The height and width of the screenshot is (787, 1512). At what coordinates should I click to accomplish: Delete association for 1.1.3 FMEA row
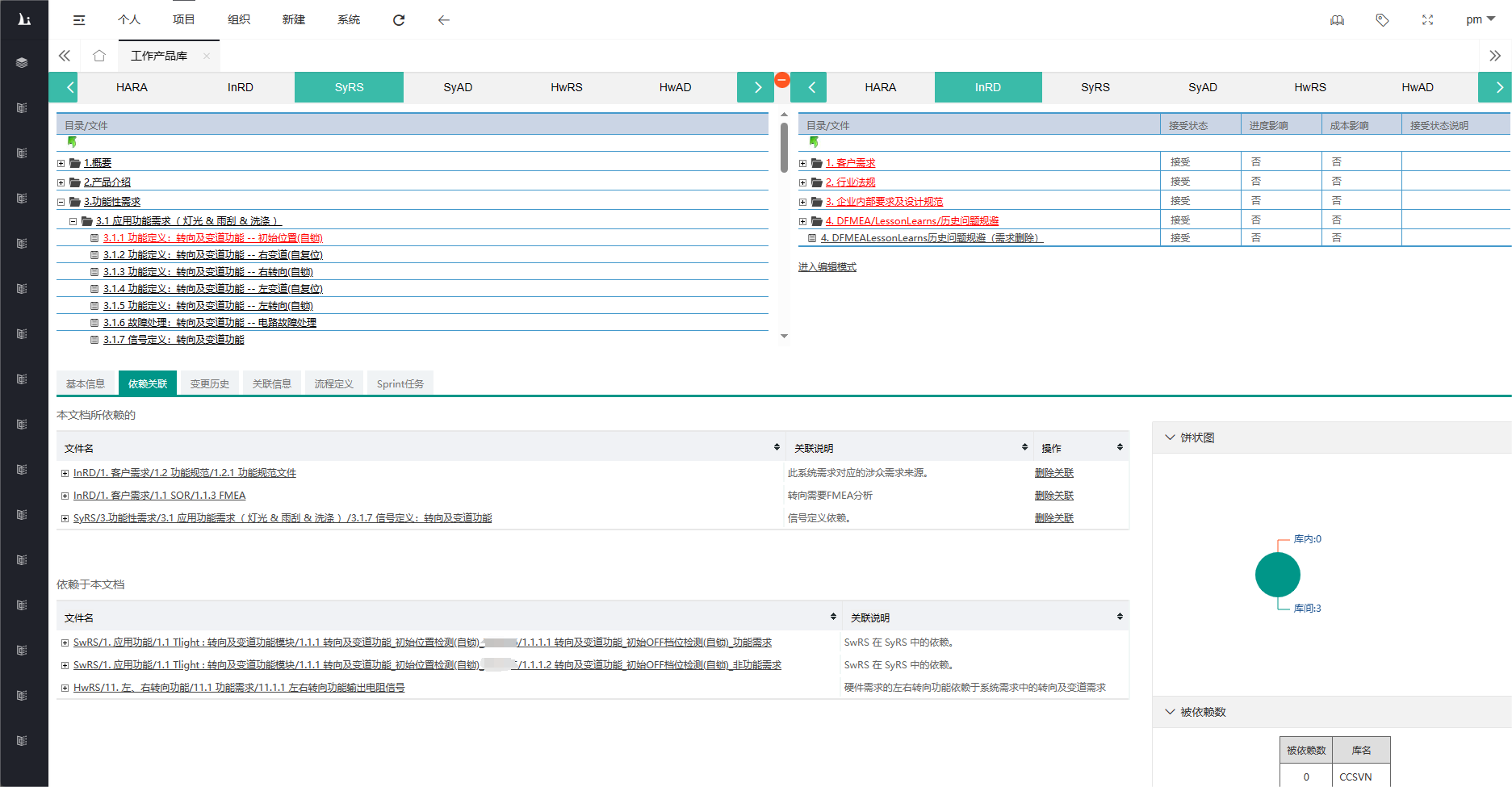(1054, 496)
